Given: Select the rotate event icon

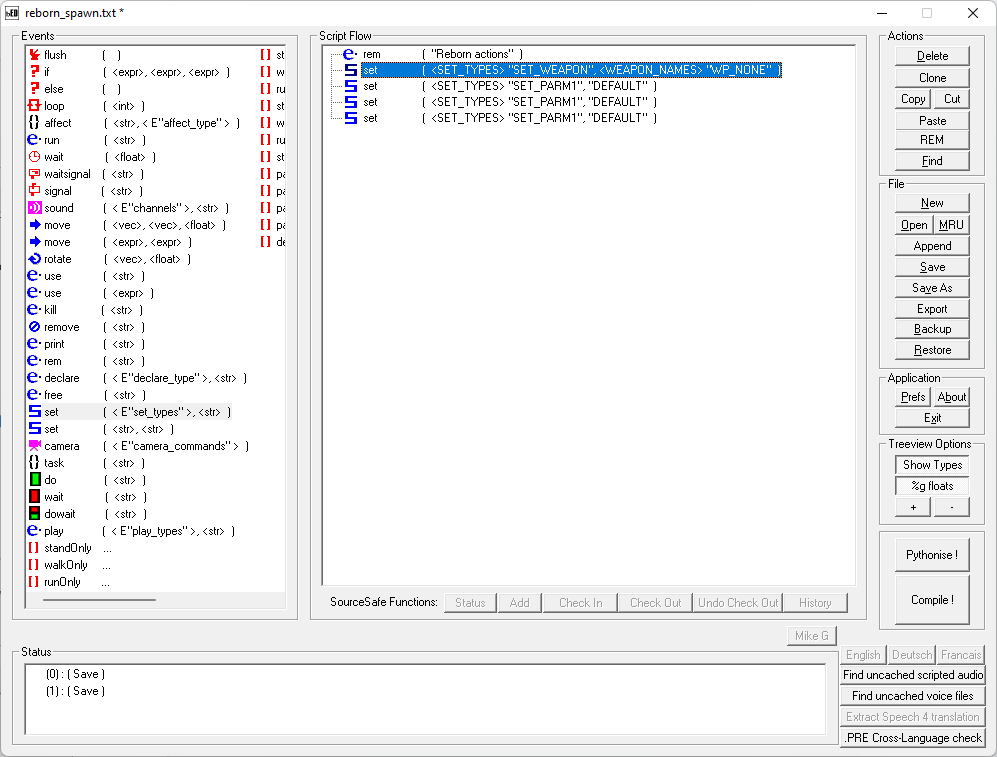Looking at the screenshot, I should click(34, 259).
